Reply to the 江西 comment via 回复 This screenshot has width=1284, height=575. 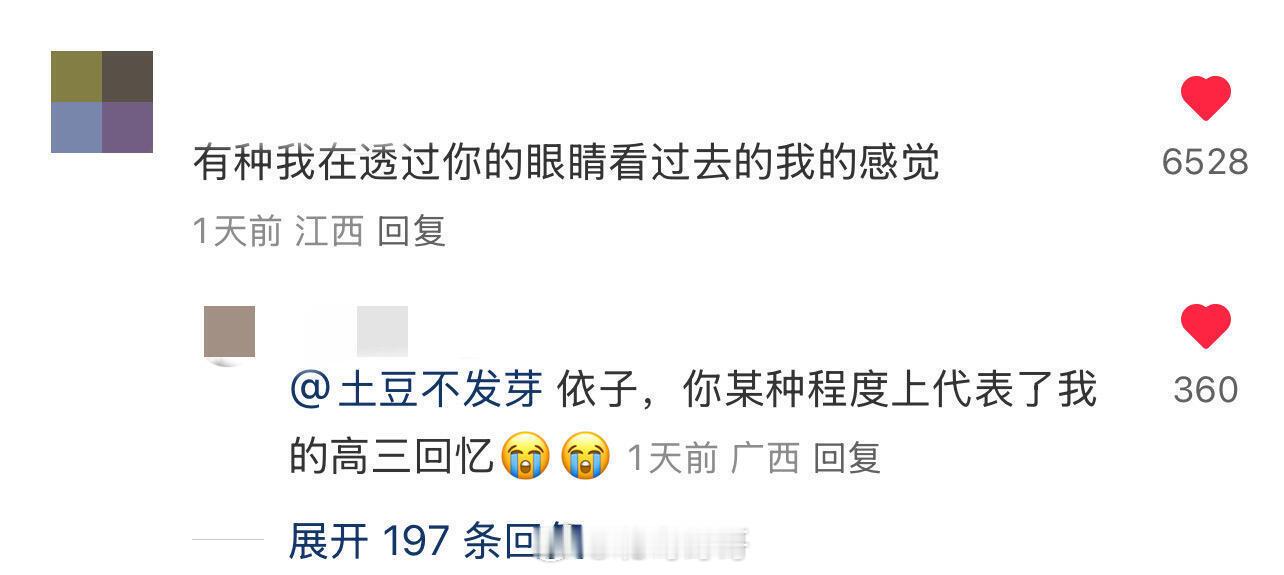pos(411,232)
